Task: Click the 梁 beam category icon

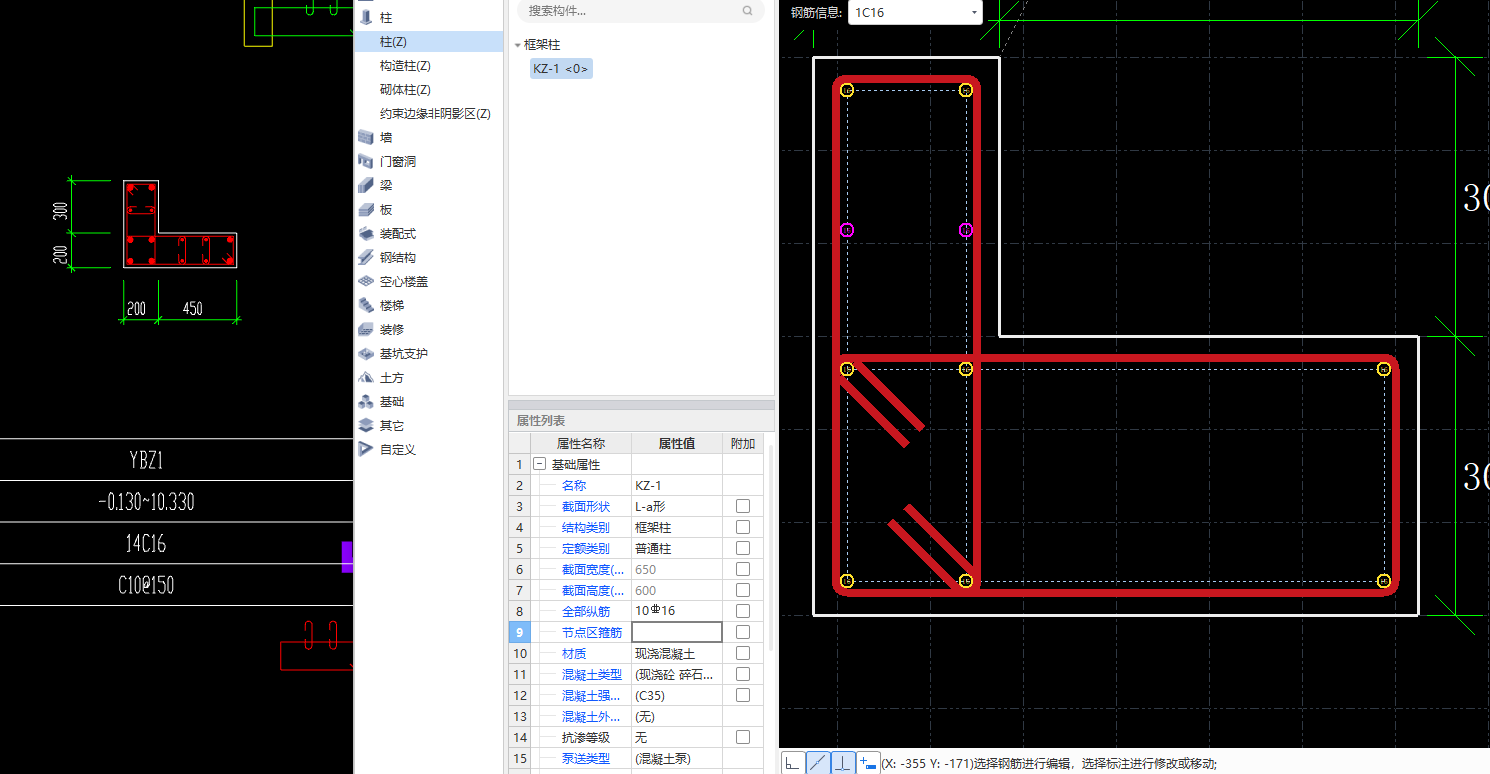Action: 365,185
